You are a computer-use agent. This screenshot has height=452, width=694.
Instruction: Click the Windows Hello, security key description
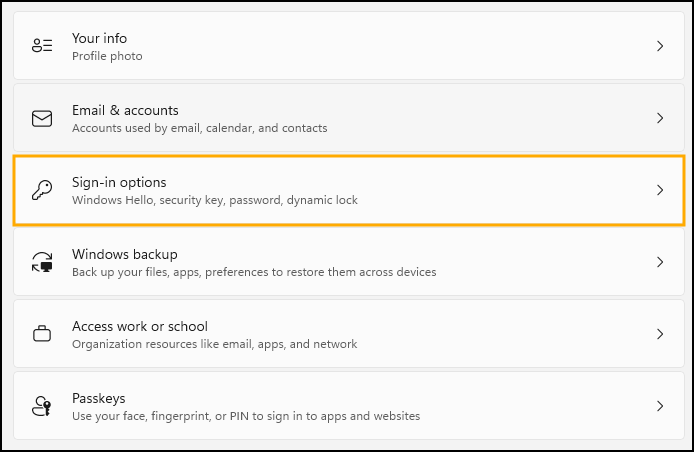214,200
